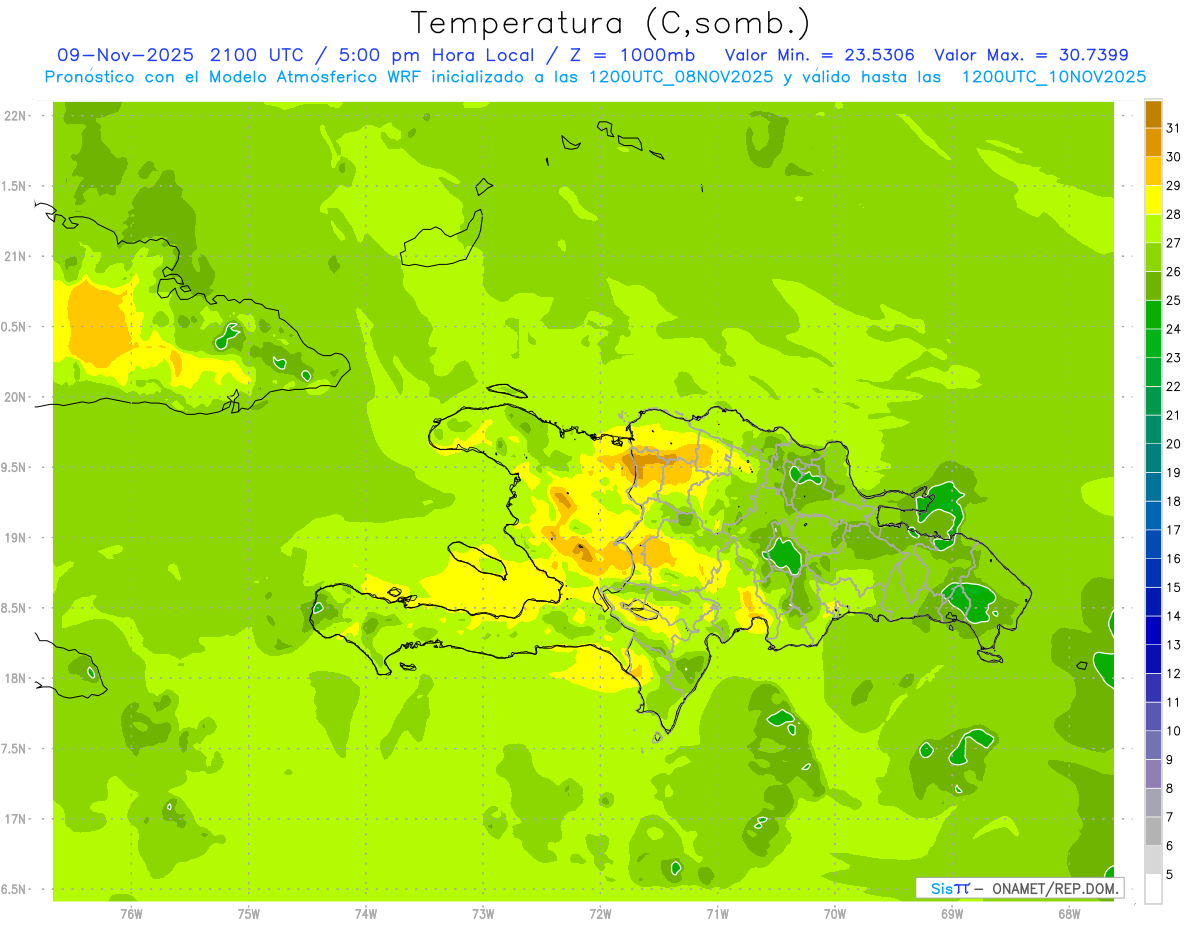Select the purple swatch between 9 and 10
This screenshot has width=1200, height=927.
(1153, 745)
